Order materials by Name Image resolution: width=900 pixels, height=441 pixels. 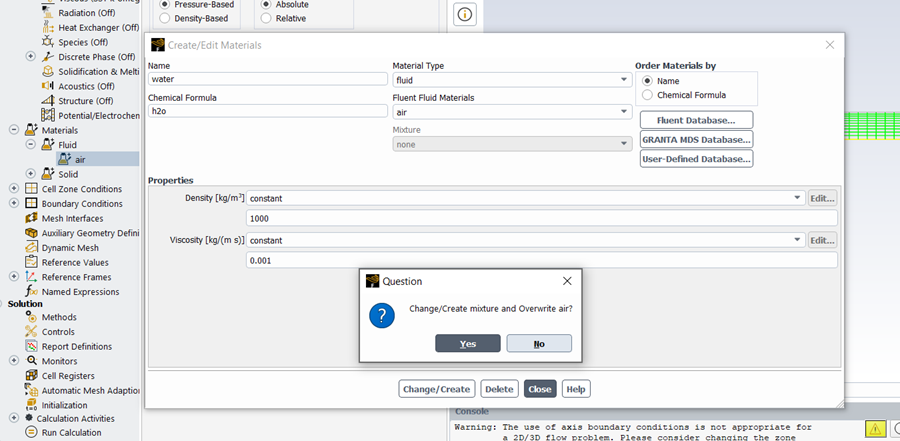(x=647, y=81)
